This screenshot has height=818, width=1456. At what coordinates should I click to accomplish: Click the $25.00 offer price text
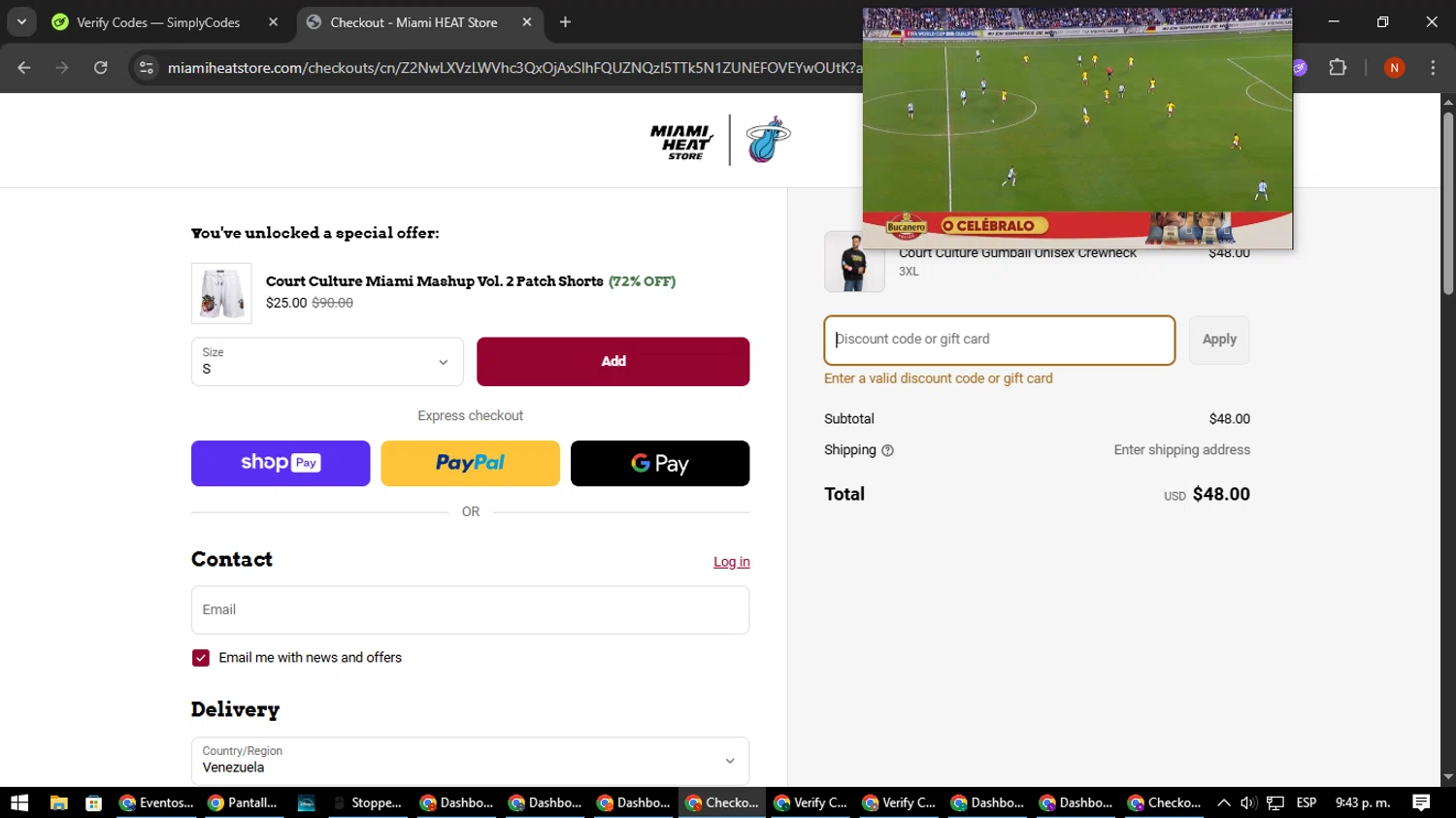[286, 303]
